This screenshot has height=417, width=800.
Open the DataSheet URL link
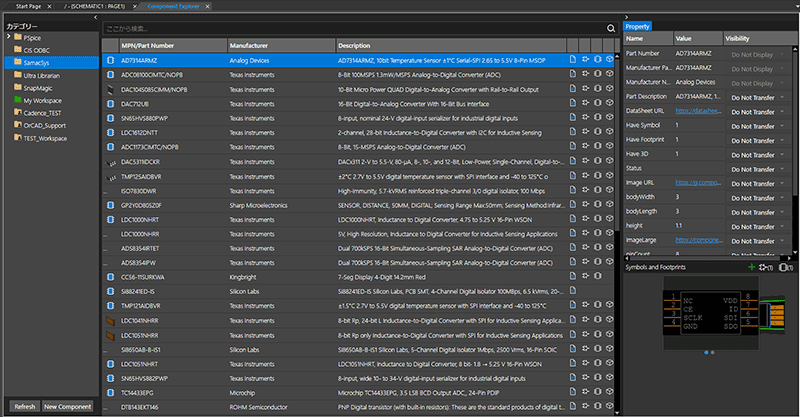pyautogui.click(x=698, y=110)
